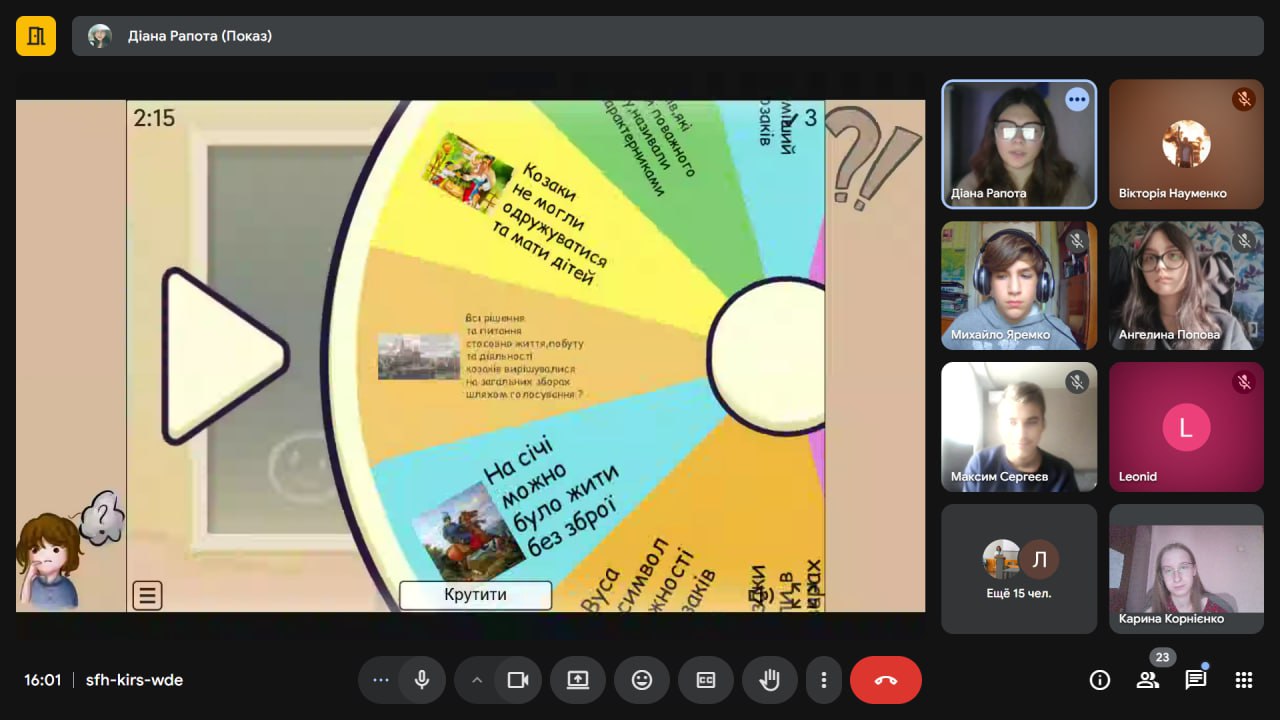This screenshot has width=1280, height=720.
Task: Turn on closed captions
Action: click(x=706, y=680)
